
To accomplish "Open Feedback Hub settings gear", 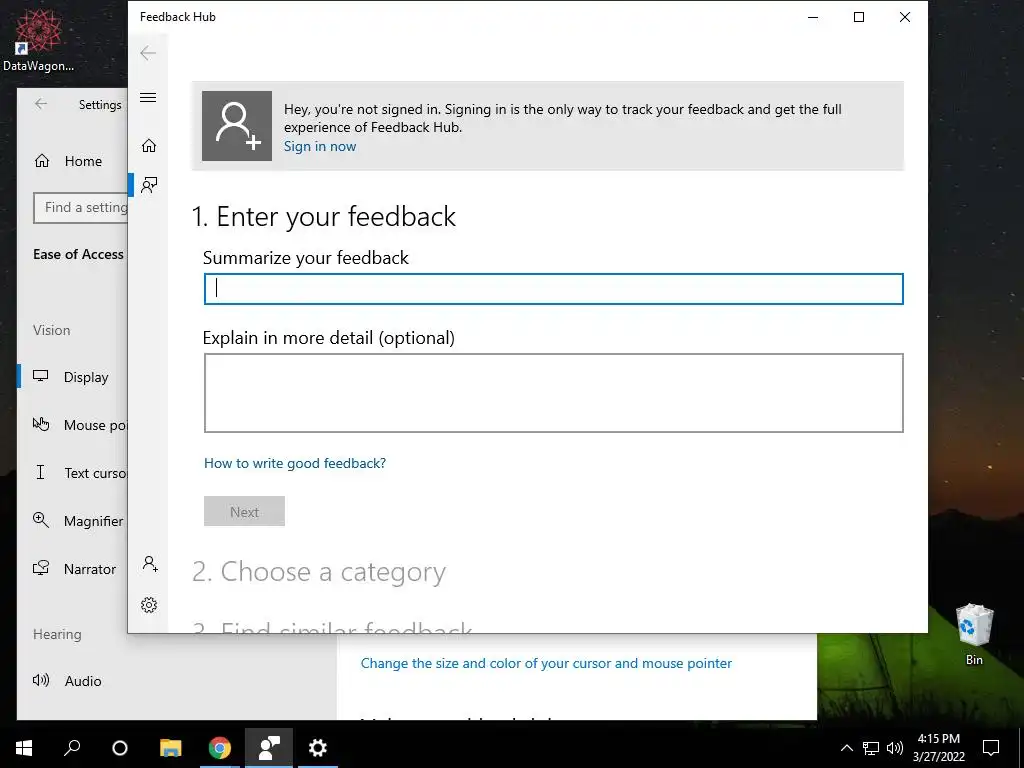I will coord(149,605).
